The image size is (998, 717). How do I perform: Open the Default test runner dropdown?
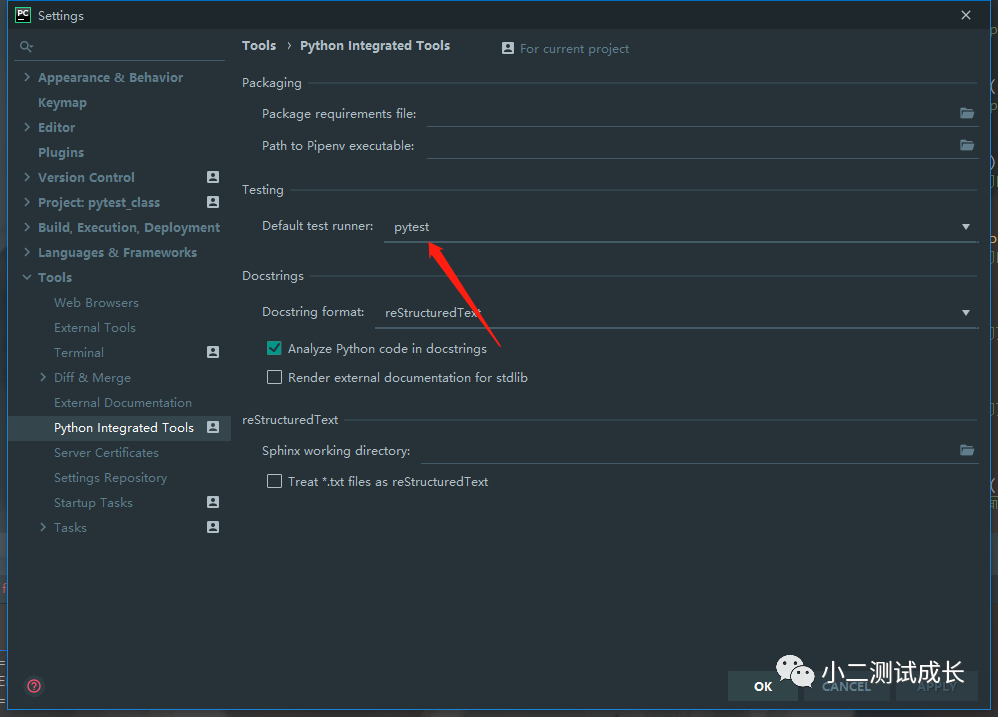(966, 227)
